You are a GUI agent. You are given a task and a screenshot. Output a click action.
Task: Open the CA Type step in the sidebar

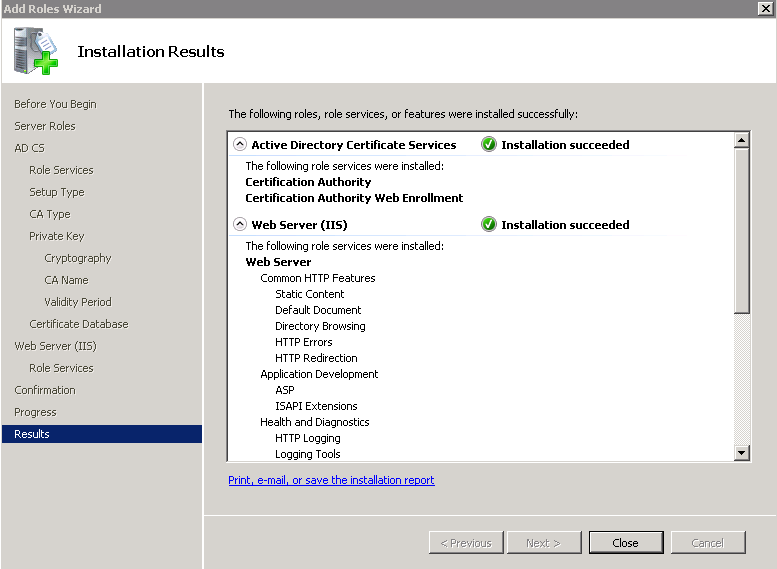50,214
